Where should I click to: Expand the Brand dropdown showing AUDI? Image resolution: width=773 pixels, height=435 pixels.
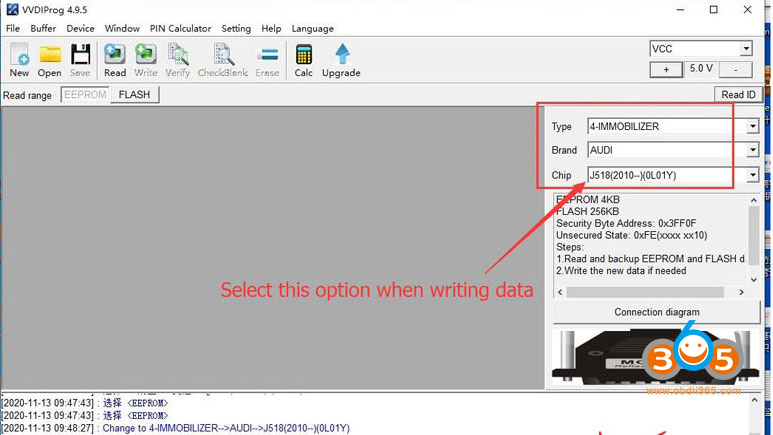click(x=752, y=150)
